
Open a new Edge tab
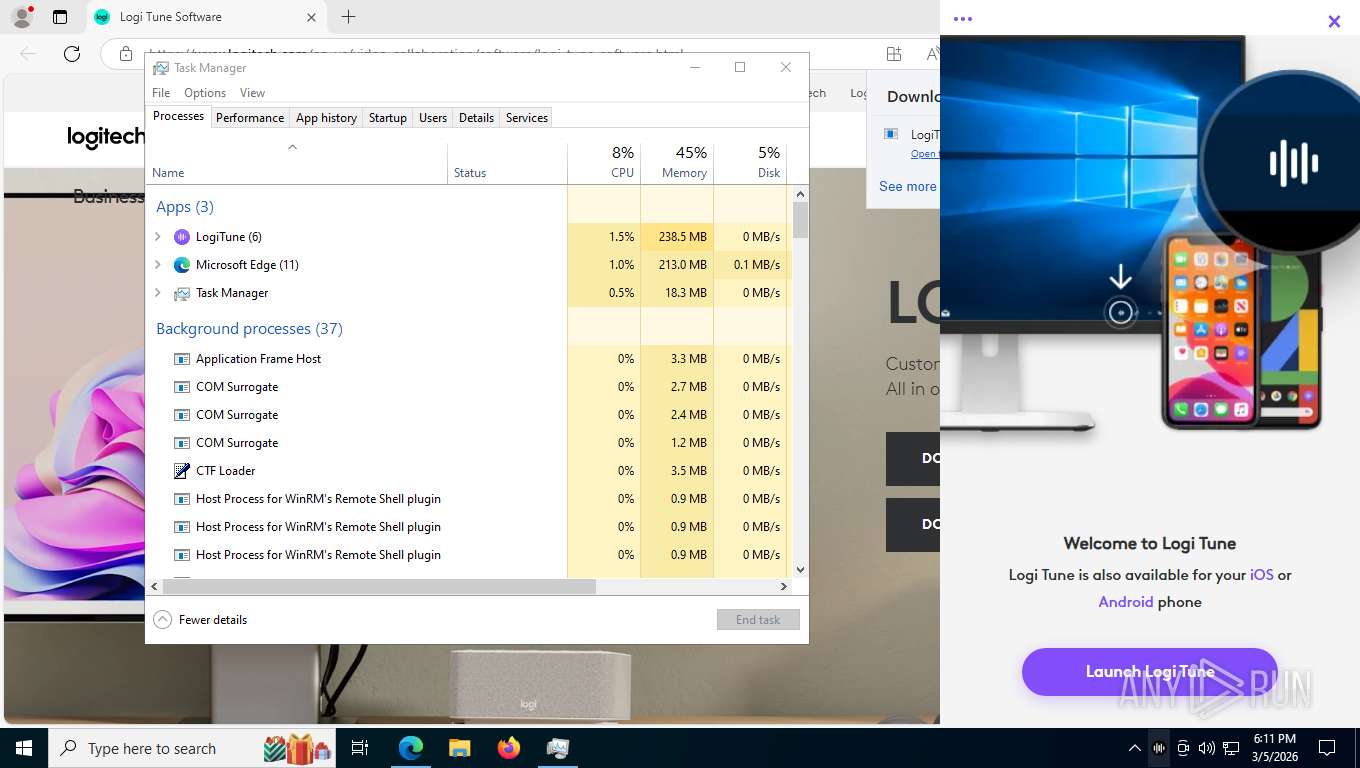click(x=348, y=17)
